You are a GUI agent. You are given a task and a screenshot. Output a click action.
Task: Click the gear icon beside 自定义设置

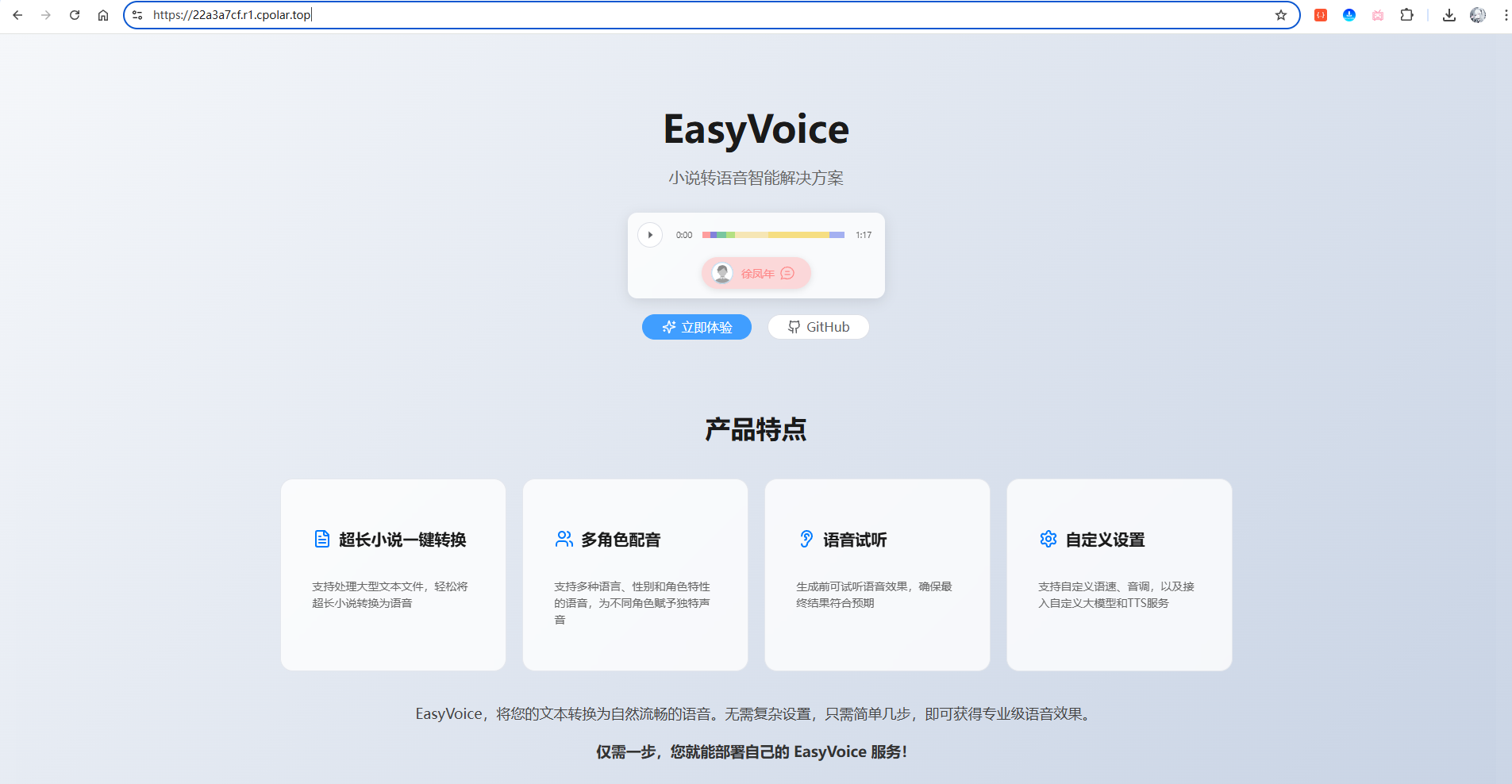[1048, 540]
